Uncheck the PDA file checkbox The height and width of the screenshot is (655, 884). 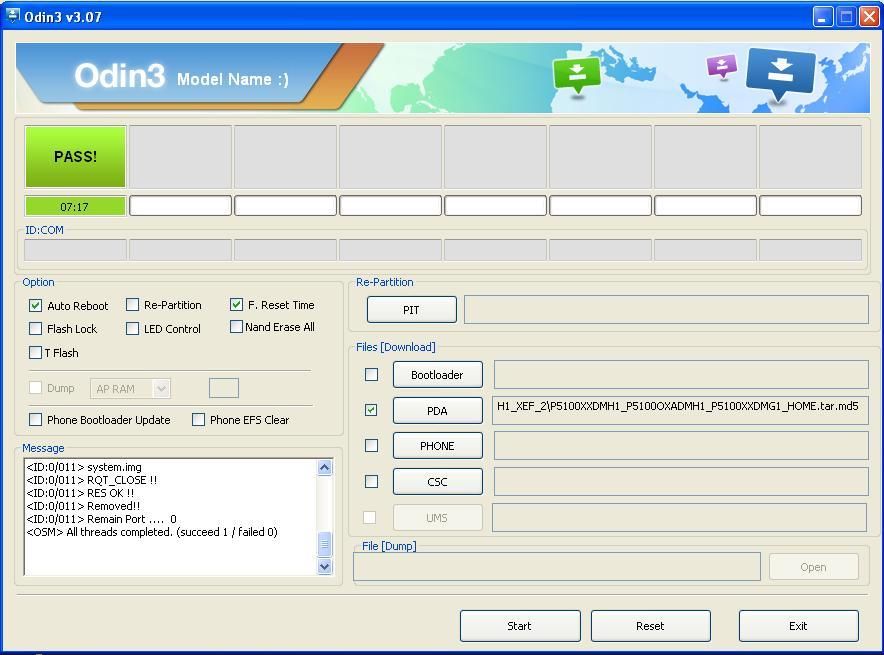(x=371, y=410)
